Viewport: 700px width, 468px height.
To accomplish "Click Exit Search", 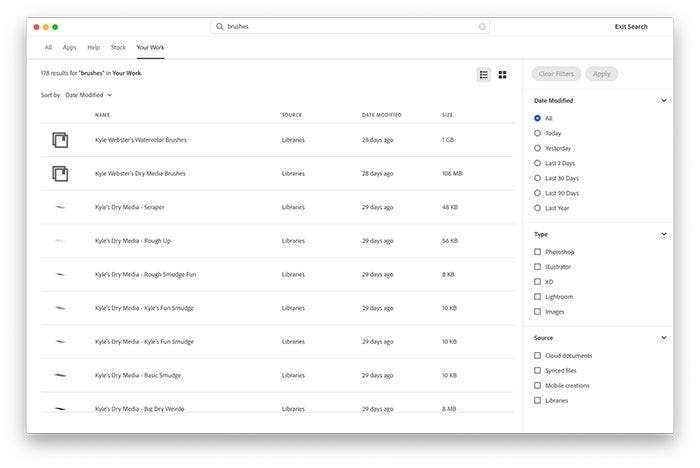I will [x=631, y=27].
